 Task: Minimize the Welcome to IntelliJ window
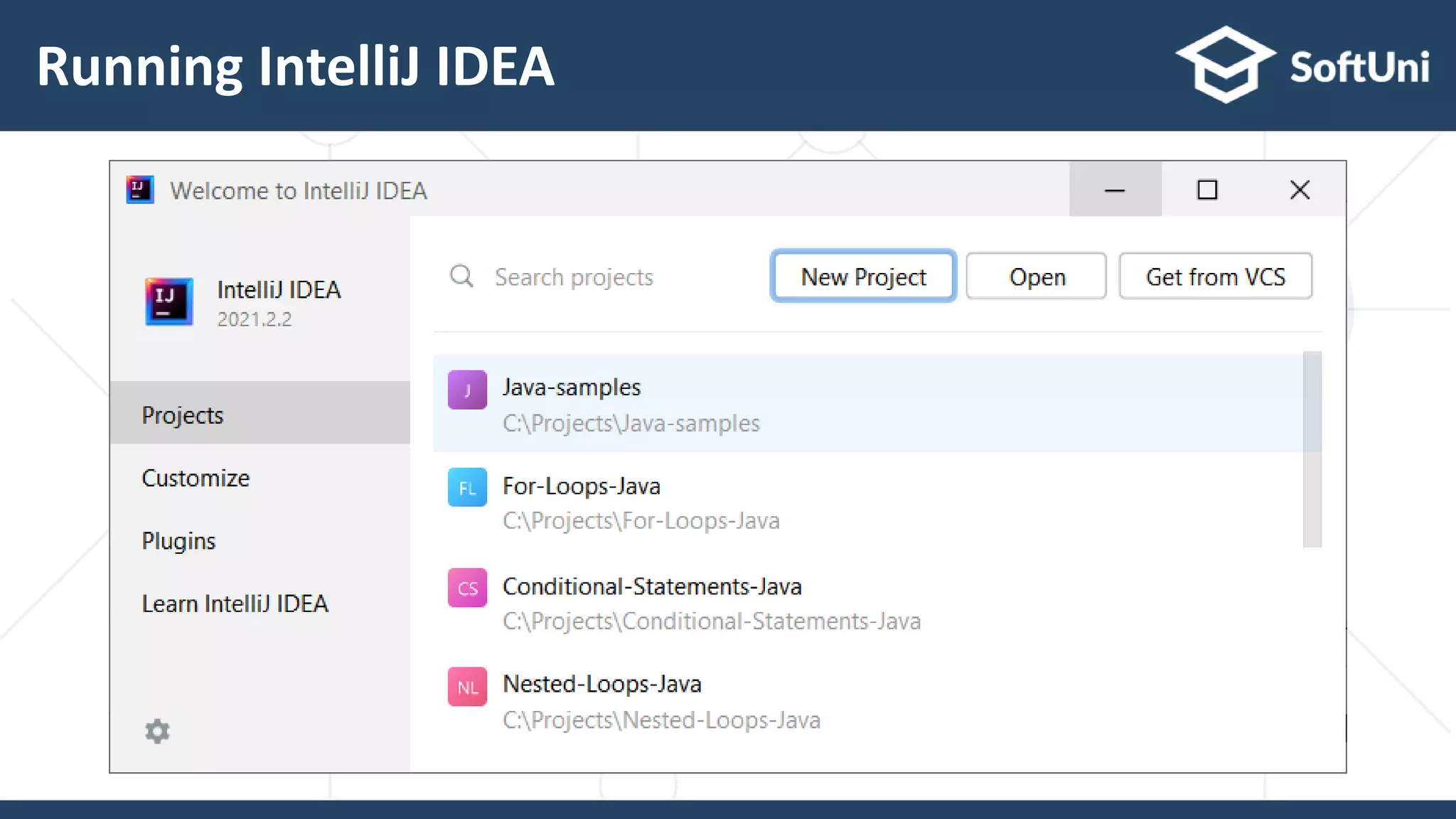click(1115, 190)
